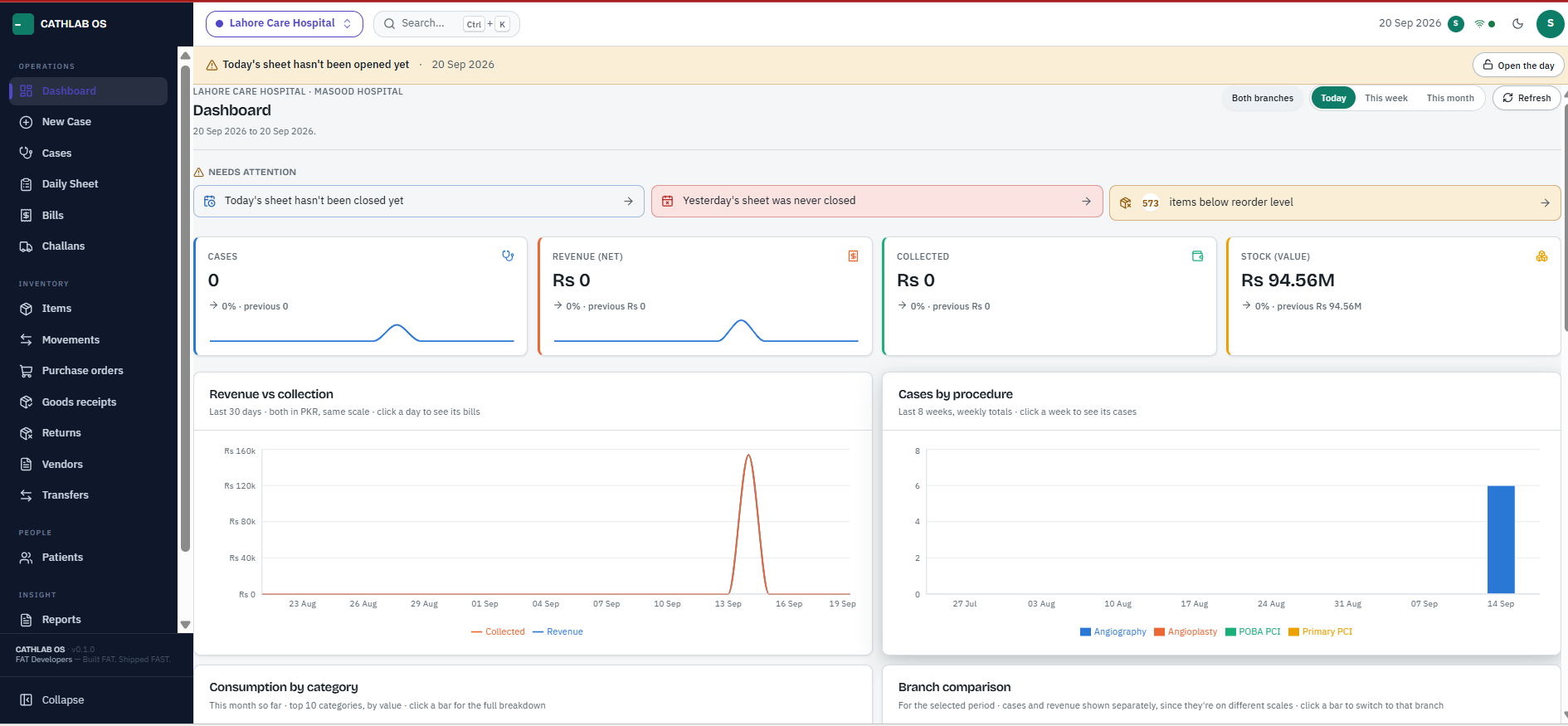Viewport: 1568px width, 726px height.
Task: Select the Movements arrows icon
Action: [26, 339]
